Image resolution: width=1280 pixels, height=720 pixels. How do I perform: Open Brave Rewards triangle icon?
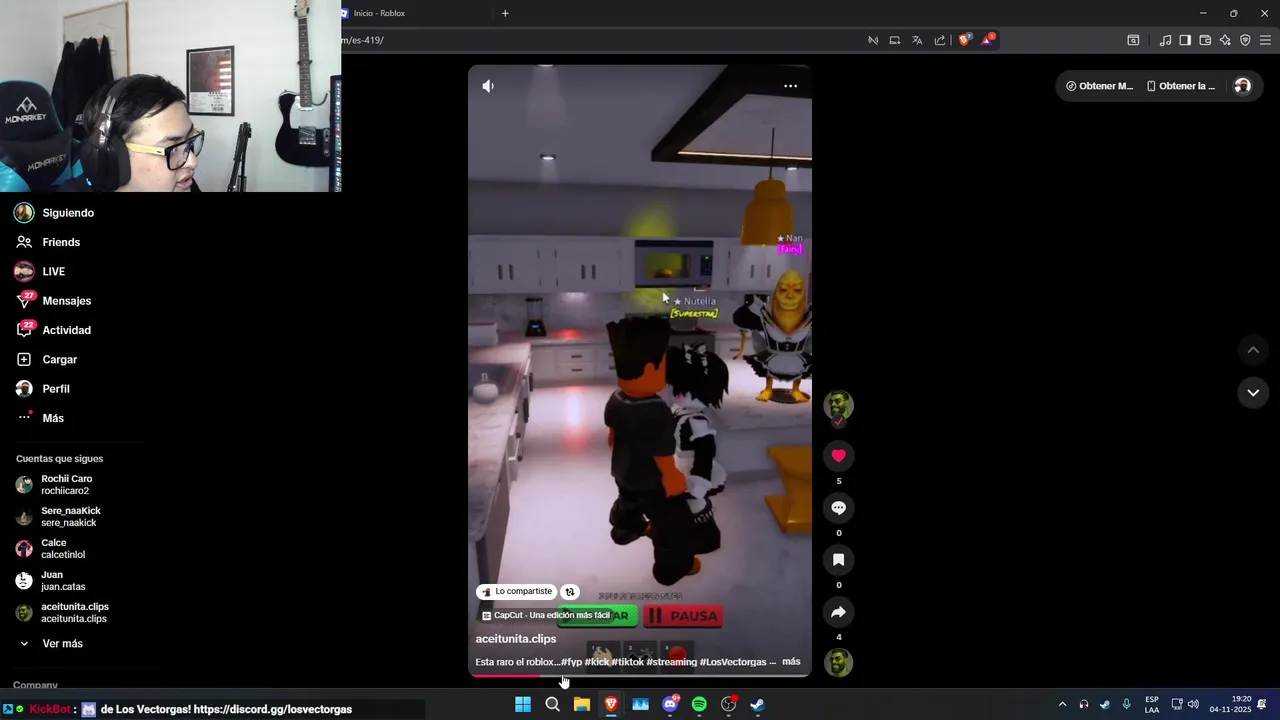pos(988,40)
